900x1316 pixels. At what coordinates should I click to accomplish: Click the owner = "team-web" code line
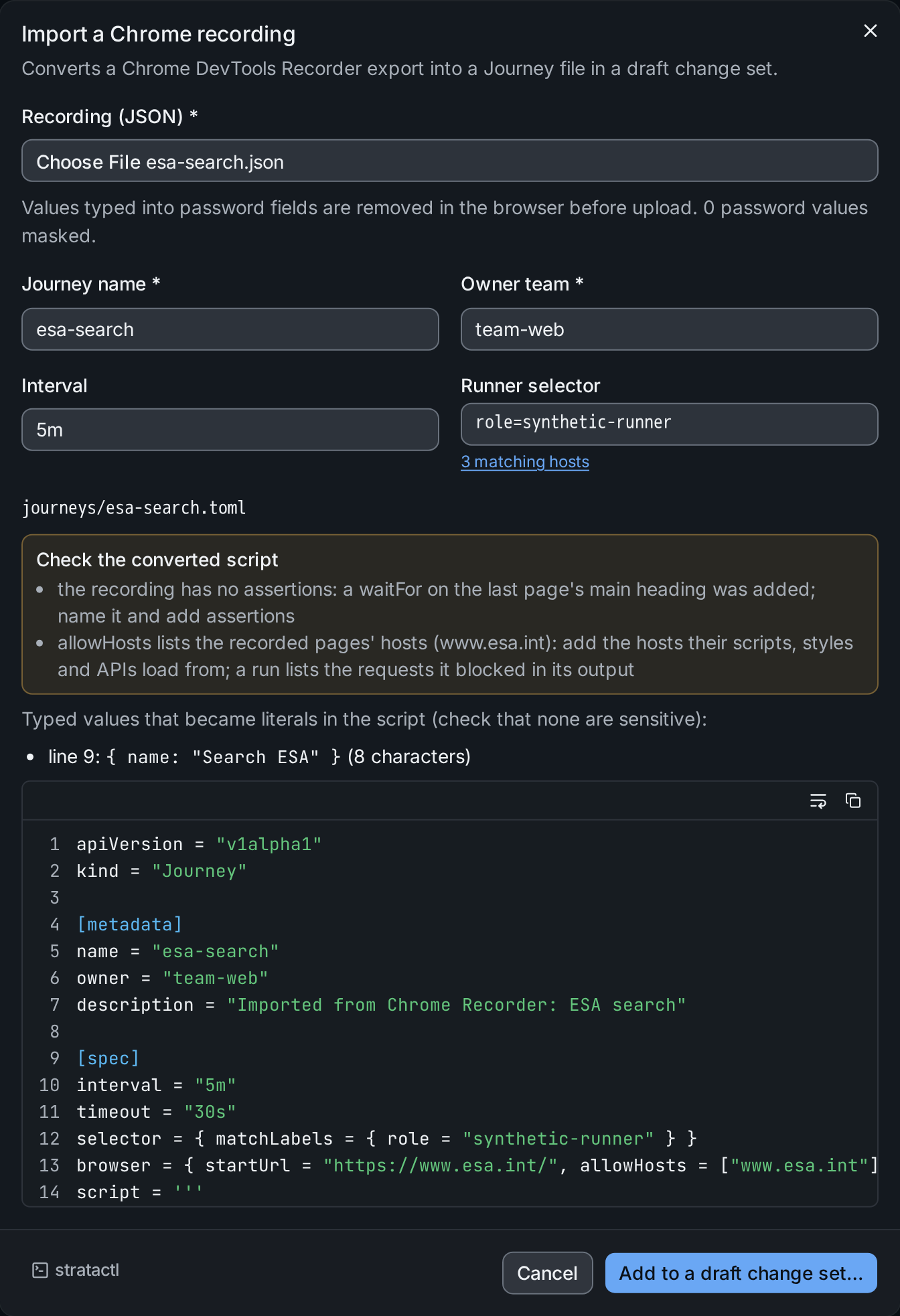(172, 978)
